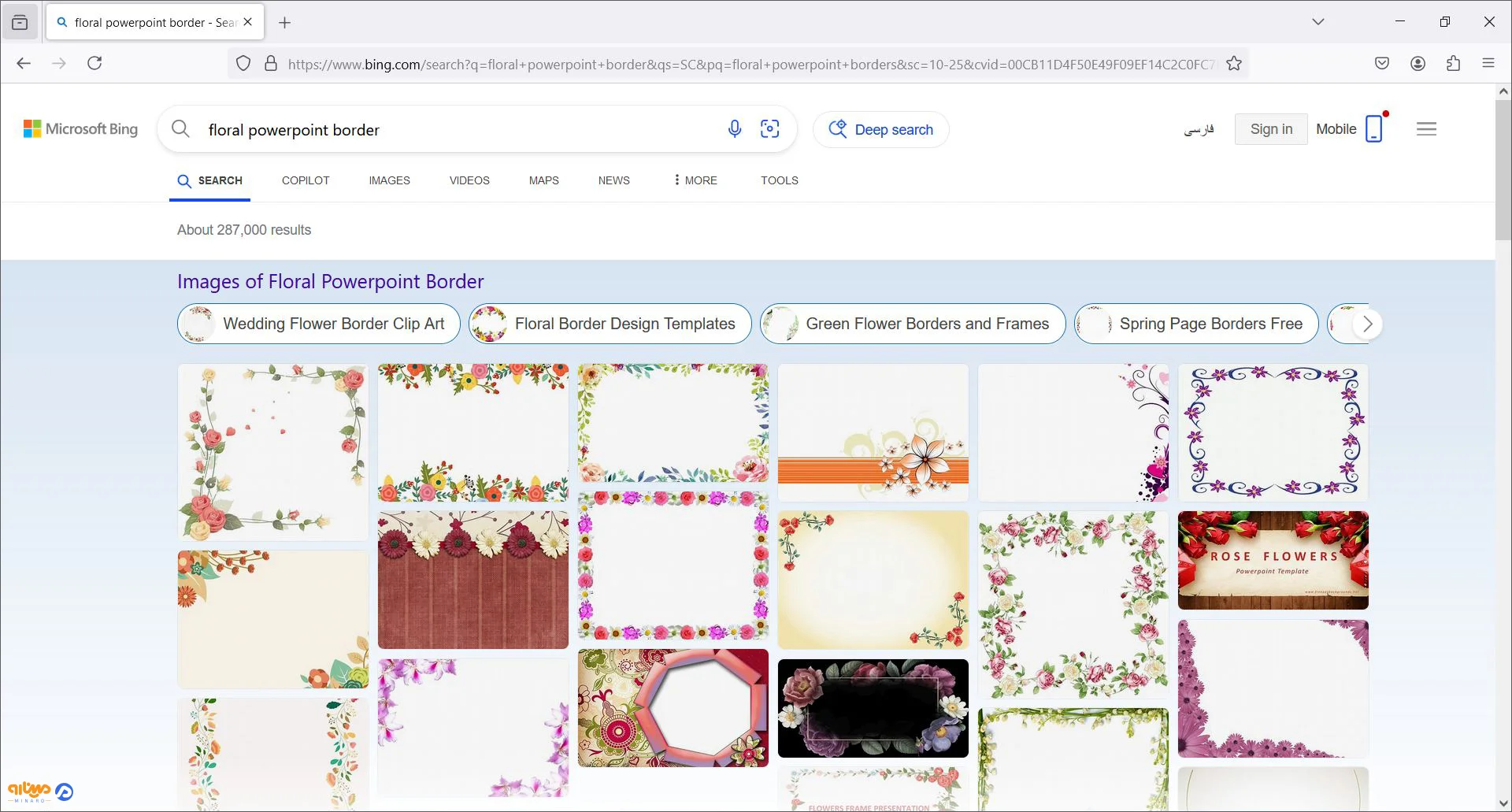1512x812 pixels.
Task: Go forward to next page
Action: coord(59,63)
